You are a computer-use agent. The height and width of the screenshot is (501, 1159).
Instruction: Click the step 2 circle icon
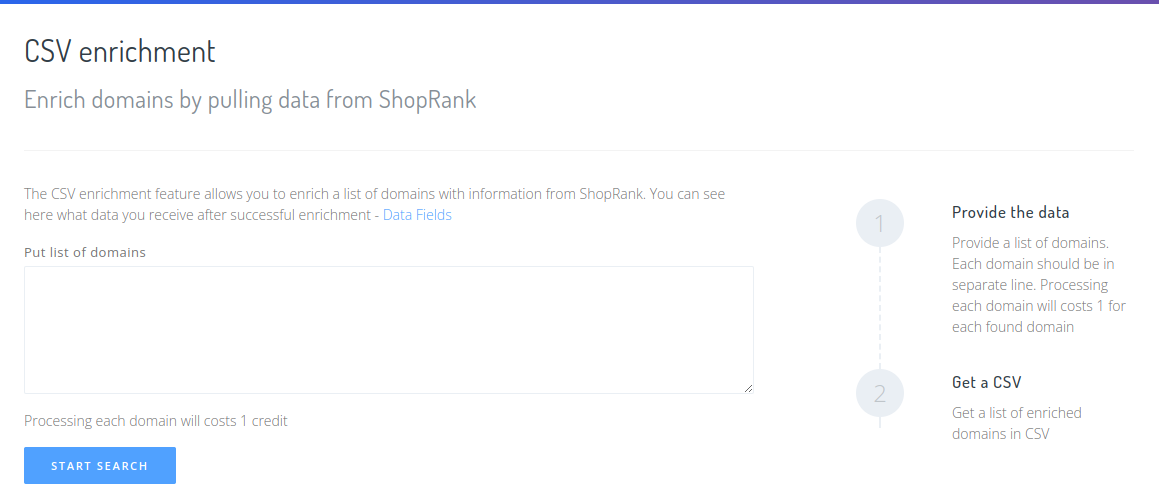pyautogui.click(x=880, y=393)
